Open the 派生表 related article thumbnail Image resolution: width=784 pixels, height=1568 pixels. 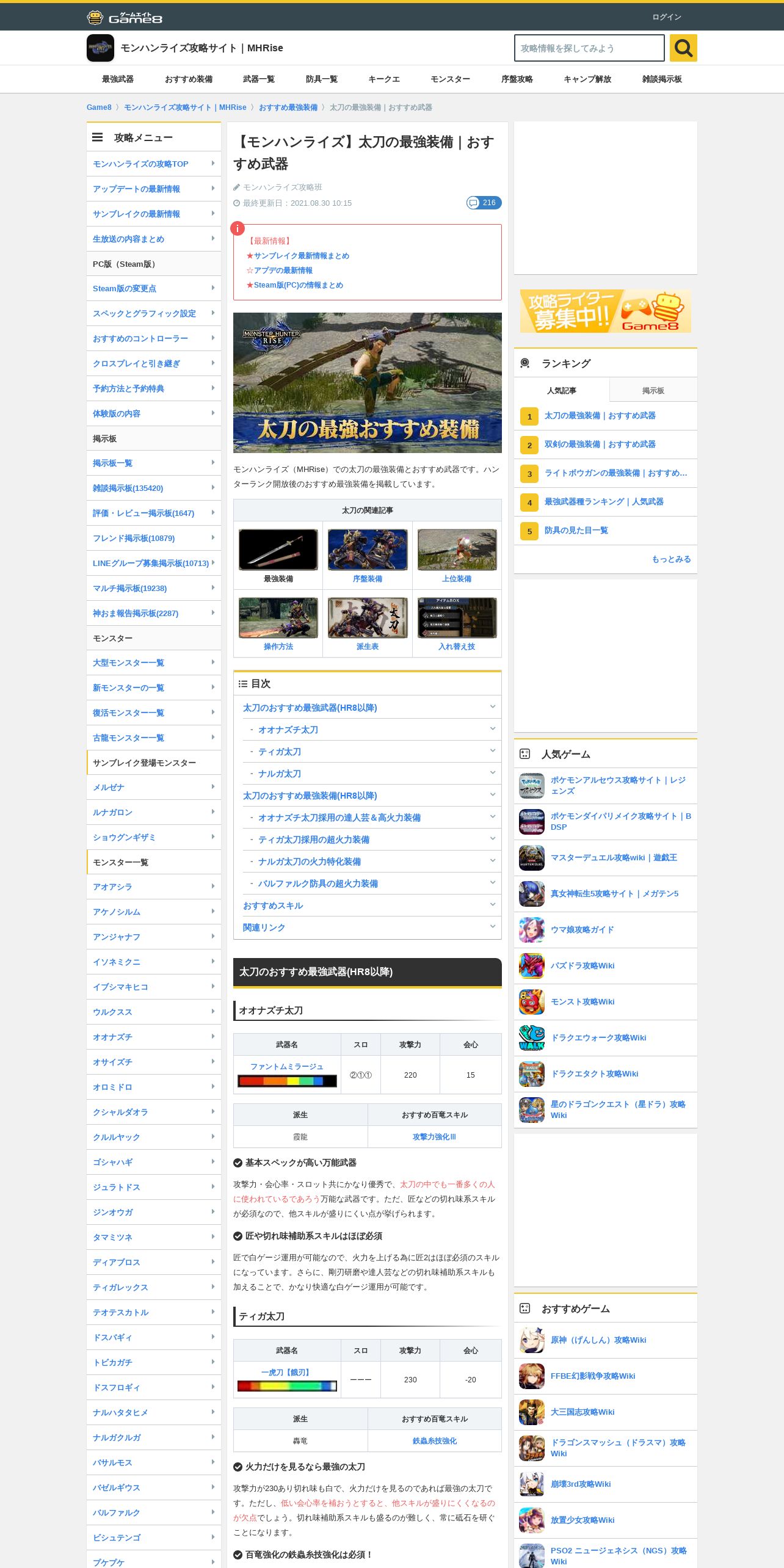(x=368, y=617)
